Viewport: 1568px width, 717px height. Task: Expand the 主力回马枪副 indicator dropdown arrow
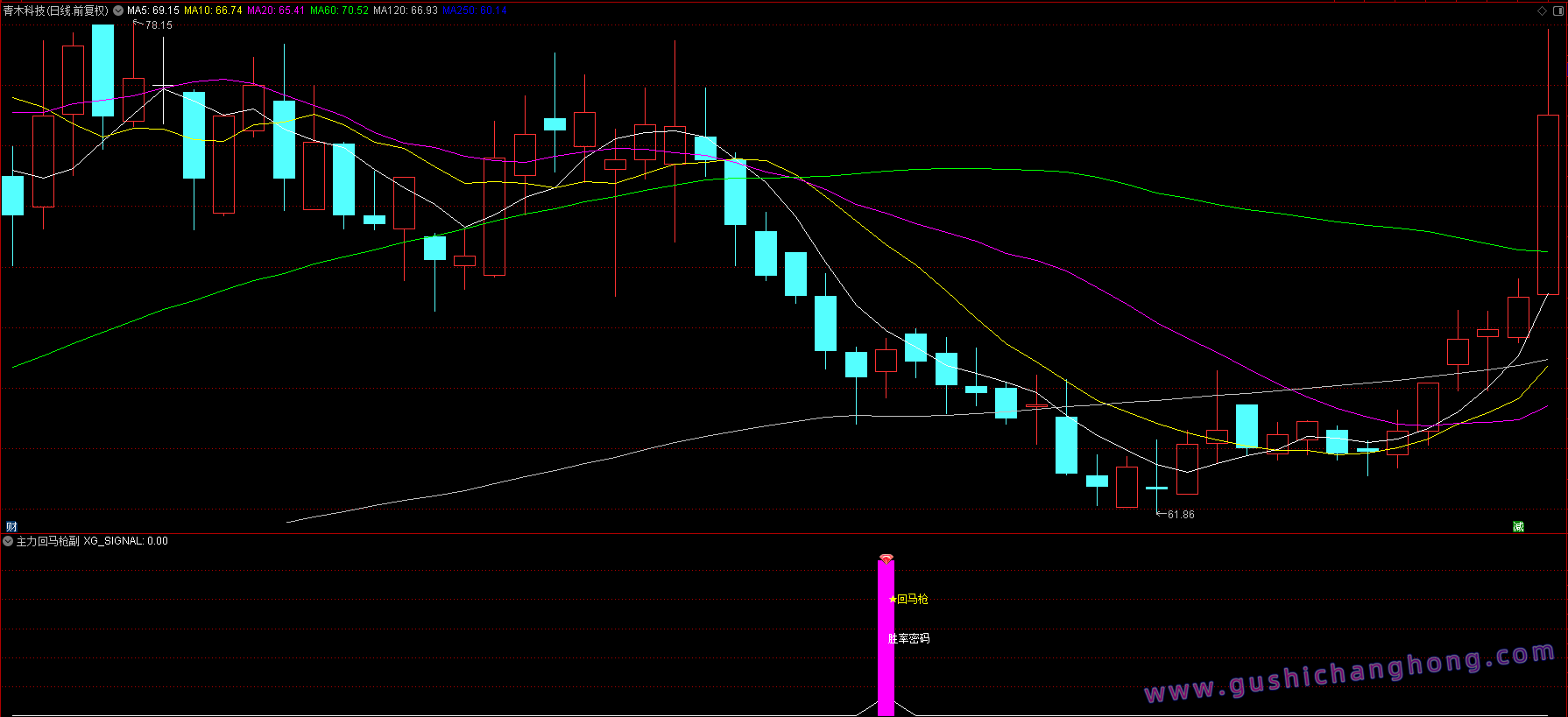(8, 541)
